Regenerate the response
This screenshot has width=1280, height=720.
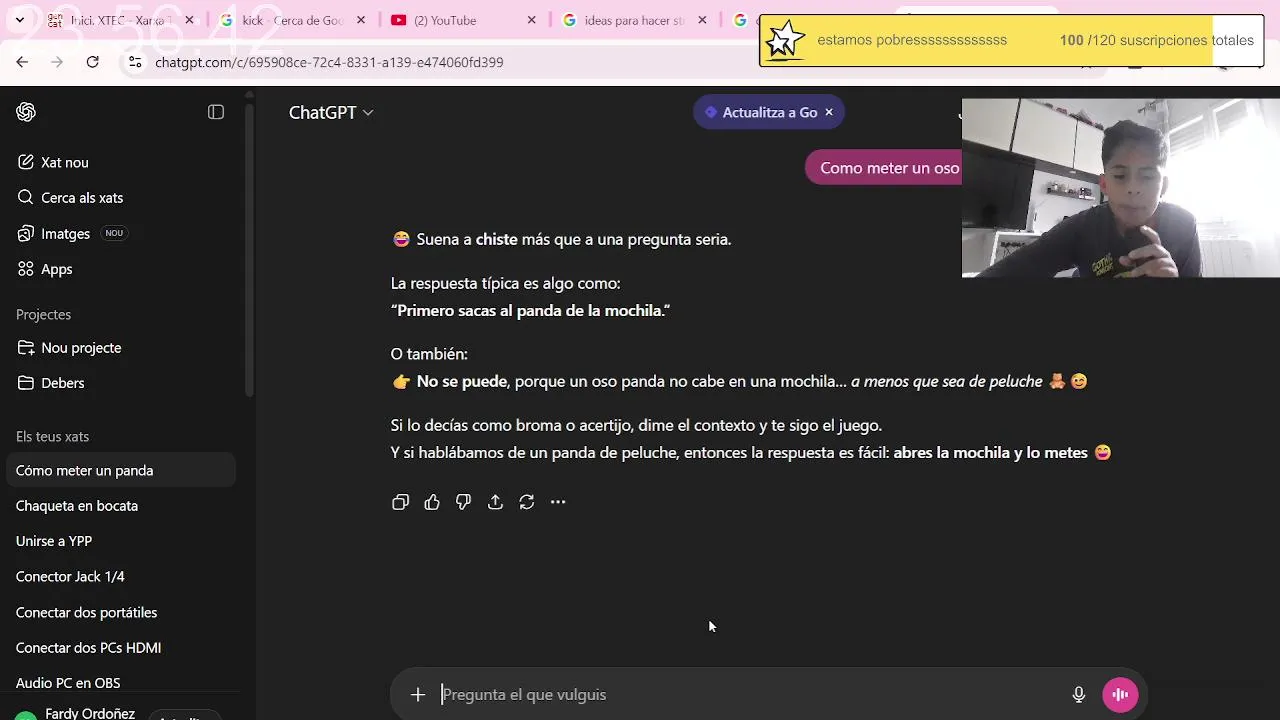527,502
